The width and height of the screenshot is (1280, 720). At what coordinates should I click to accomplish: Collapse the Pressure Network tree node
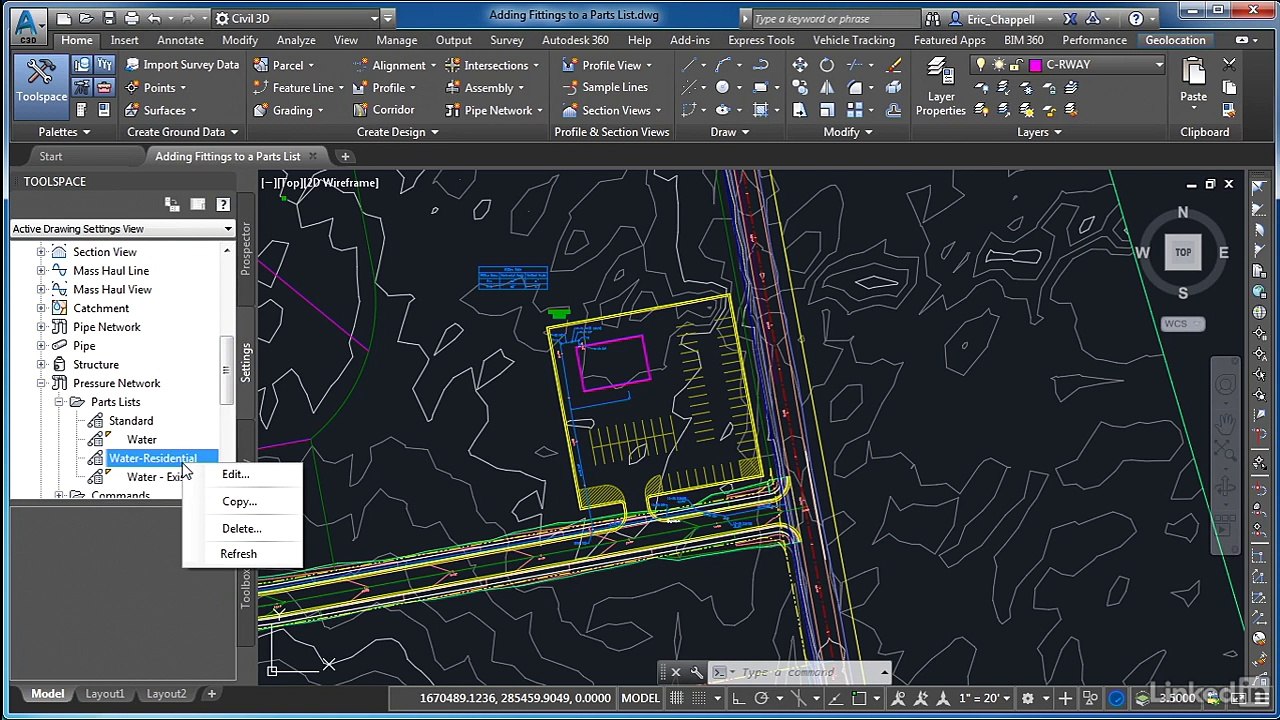click(x=41, y=383)
